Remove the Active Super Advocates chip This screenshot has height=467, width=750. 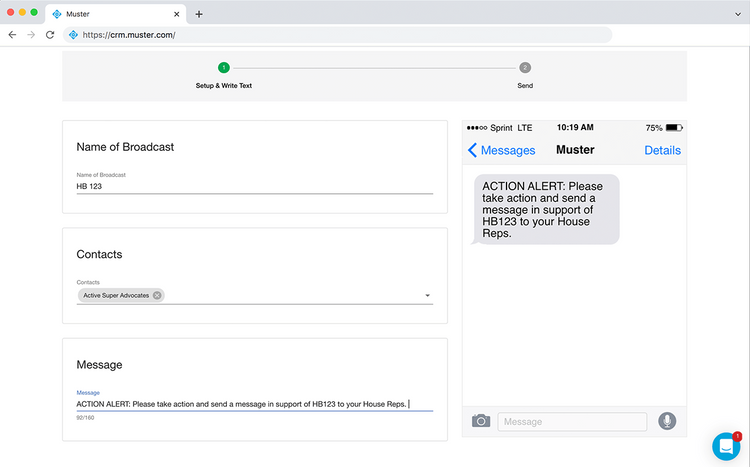[157, 295]
